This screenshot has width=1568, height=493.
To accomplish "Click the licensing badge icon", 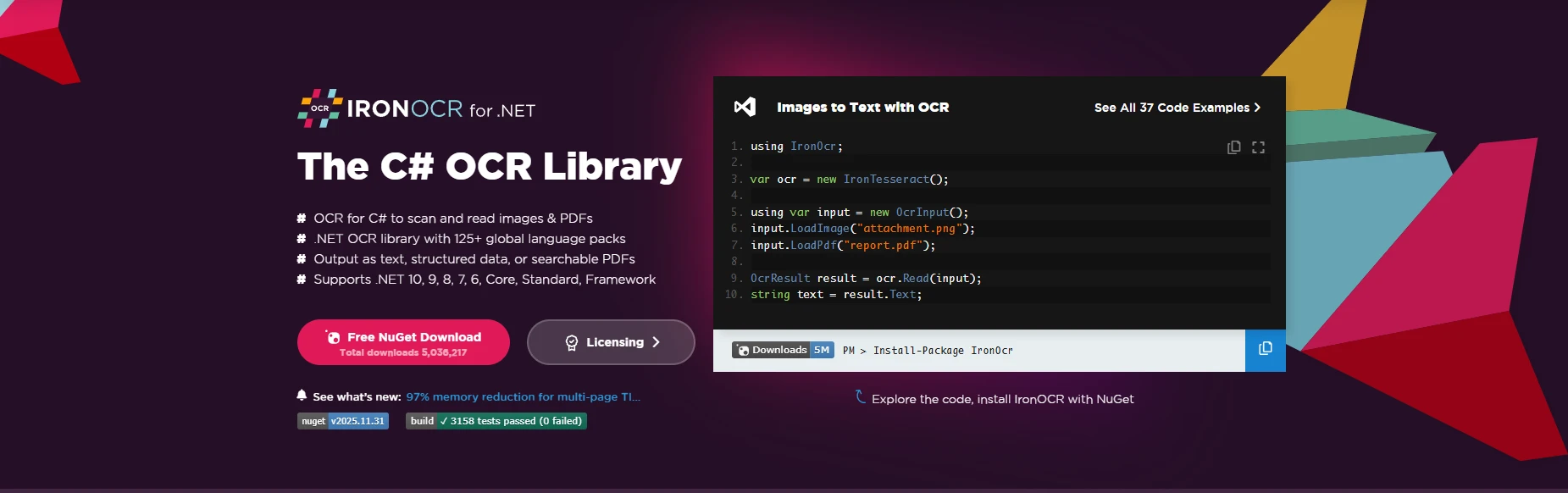I will (572, 342).
